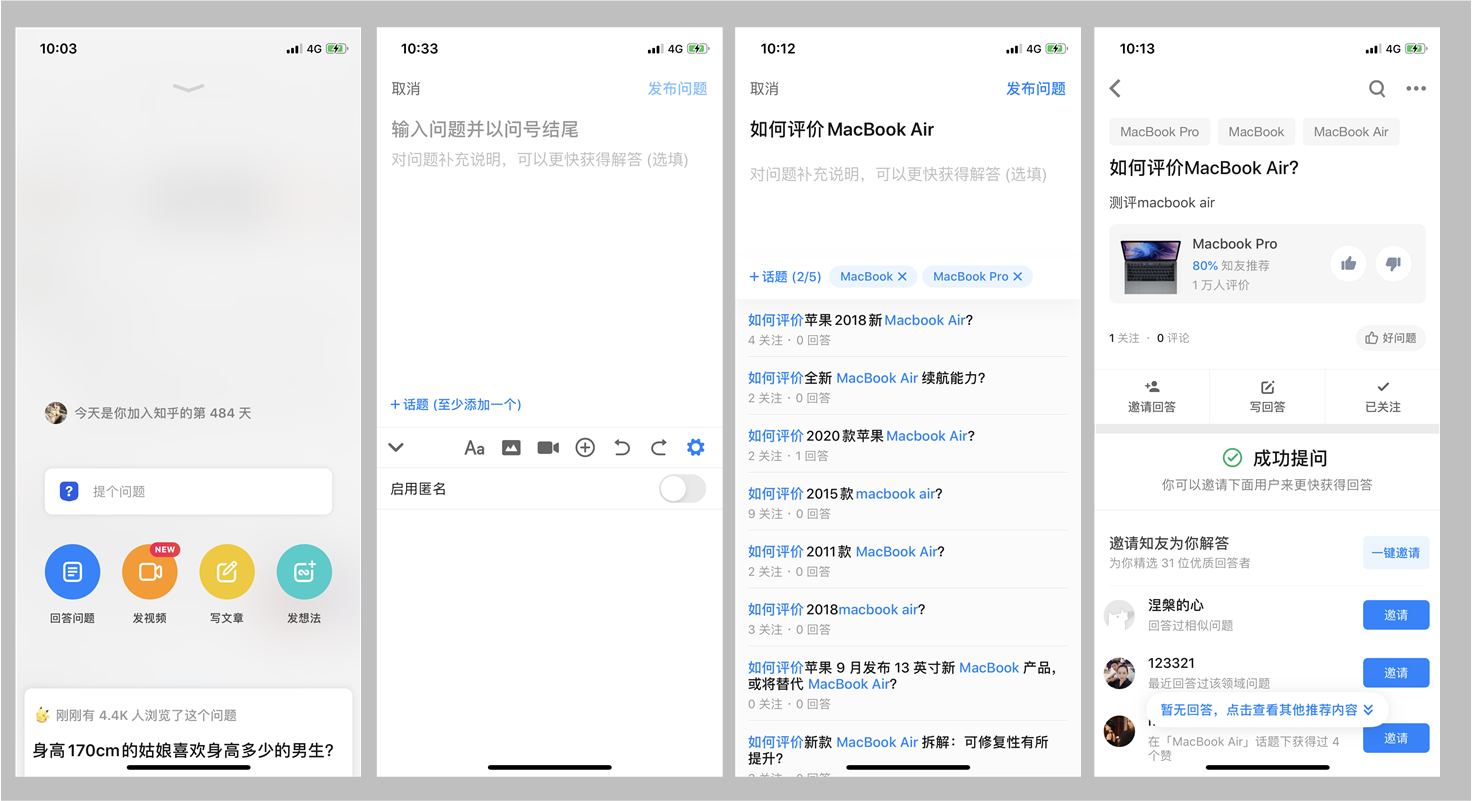Tap the 好问题 button

tap(1391, 338)
